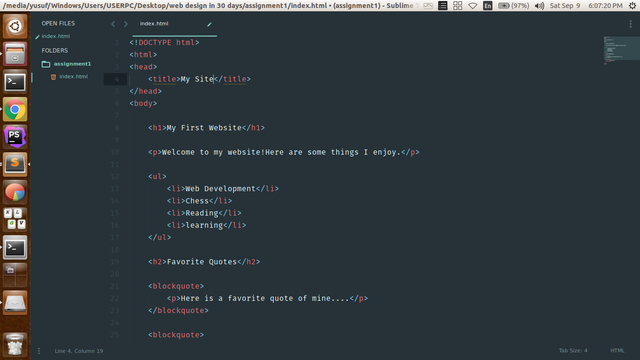Screen dimensions: 640x360
Task: Switch to the second Terminal icon above workspace switcher
Action: pos(15,247)
